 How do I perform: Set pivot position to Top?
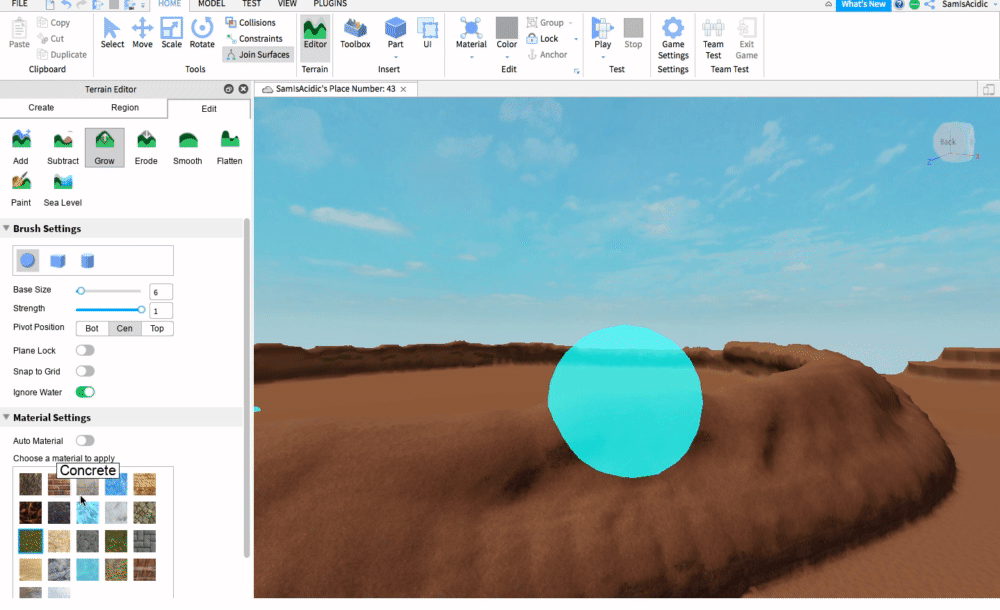point(157,329)
